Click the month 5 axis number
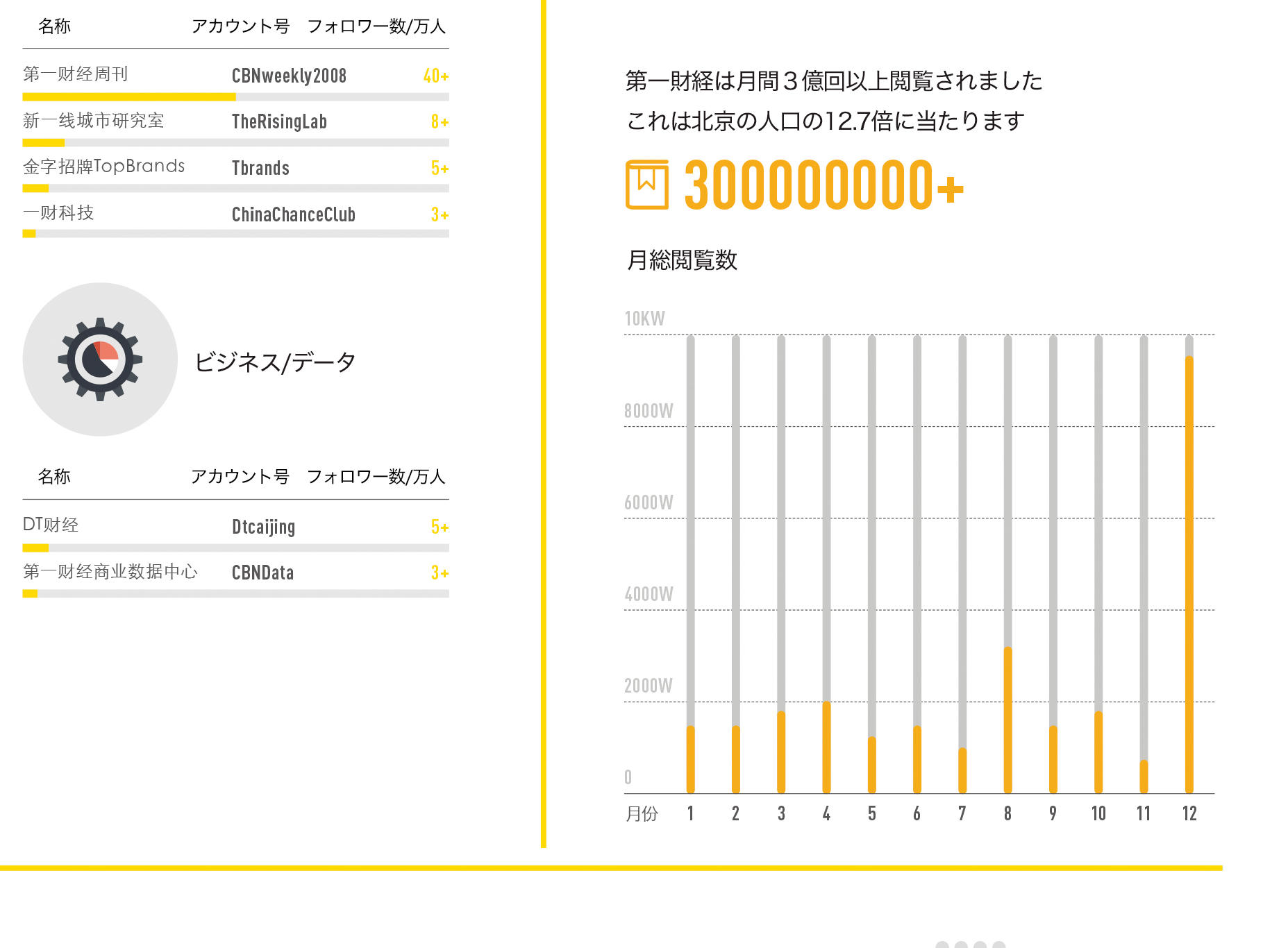 coord(871,813)
